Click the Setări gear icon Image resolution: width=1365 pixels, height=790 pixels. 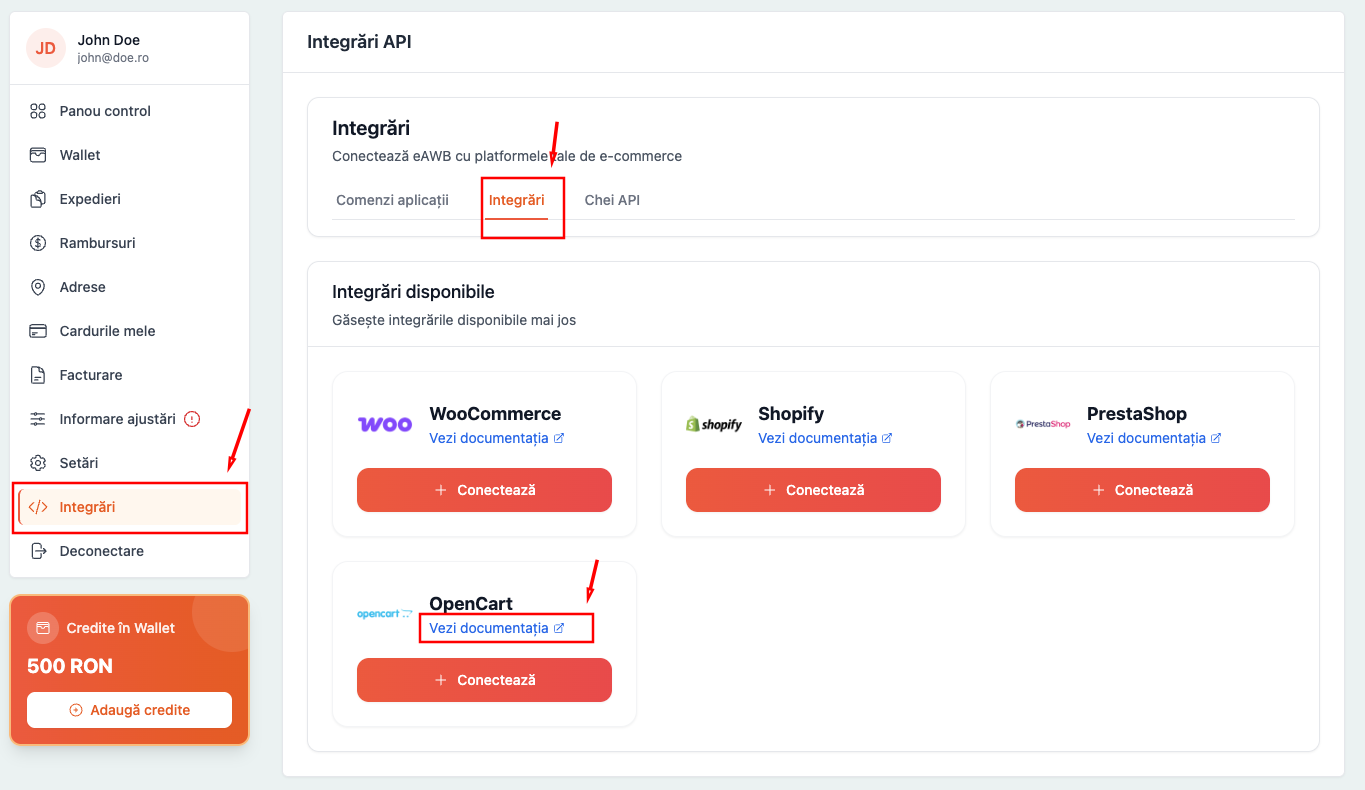point(38,463)
